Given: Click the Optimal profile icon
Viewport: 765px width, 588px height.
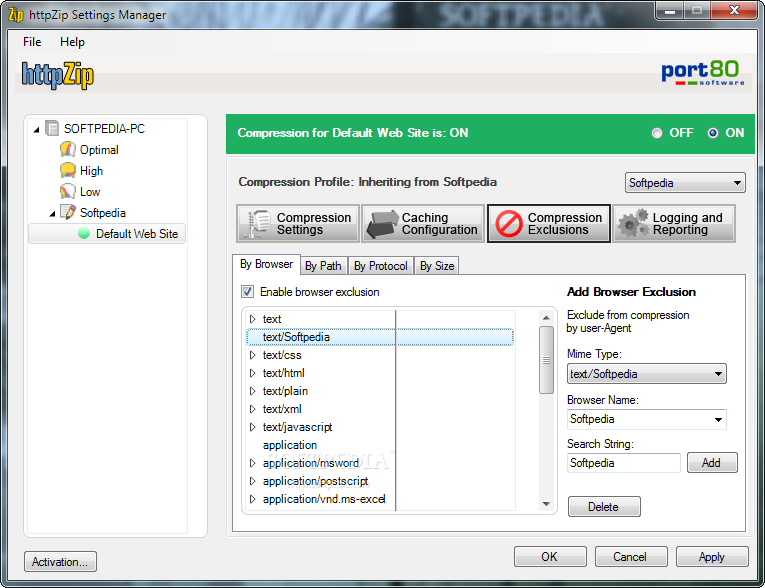Looking at the screenshot, I should 67,149.
